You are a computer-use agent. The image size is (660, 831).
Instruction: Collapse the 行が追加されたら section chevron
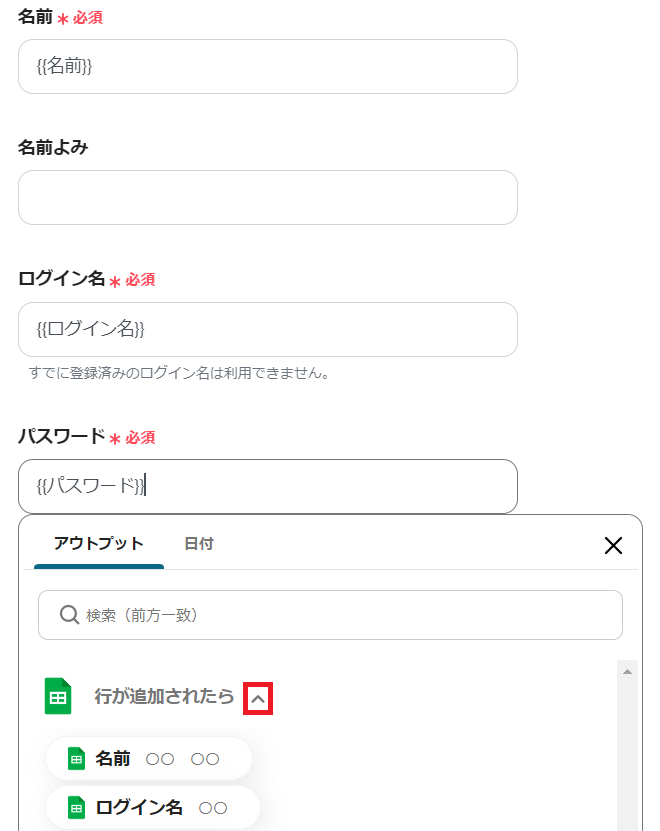[258, 699]
